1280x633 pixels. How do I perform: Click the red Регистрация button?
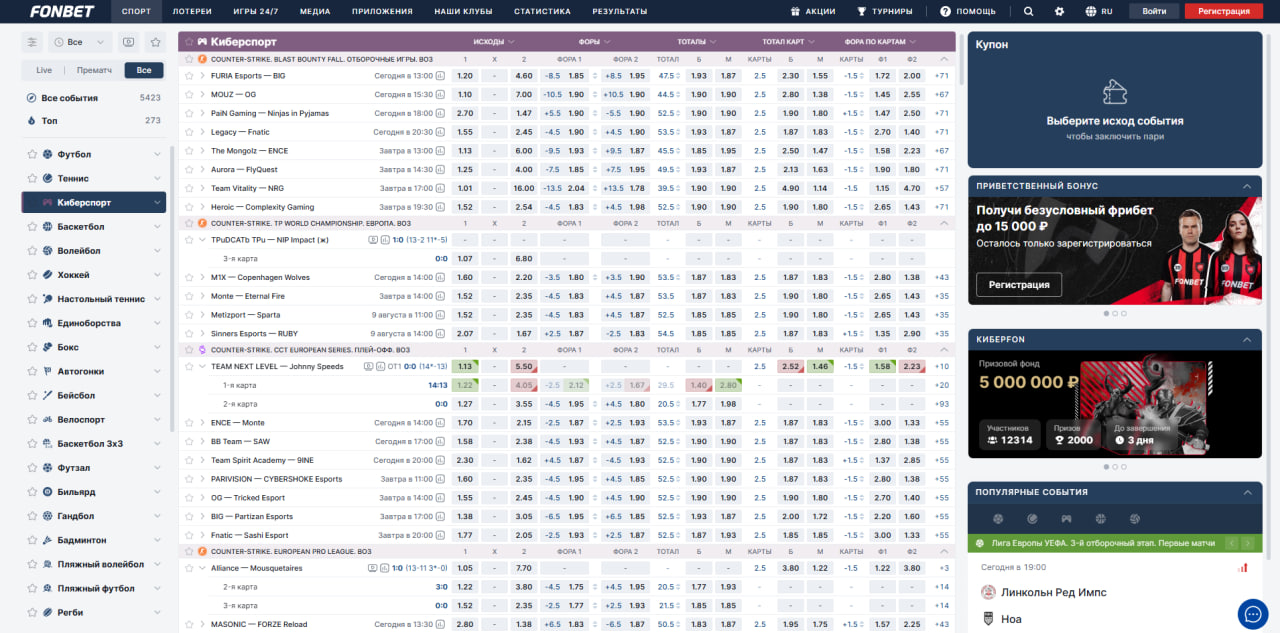pyautogui.click(x=1223, y=11)
